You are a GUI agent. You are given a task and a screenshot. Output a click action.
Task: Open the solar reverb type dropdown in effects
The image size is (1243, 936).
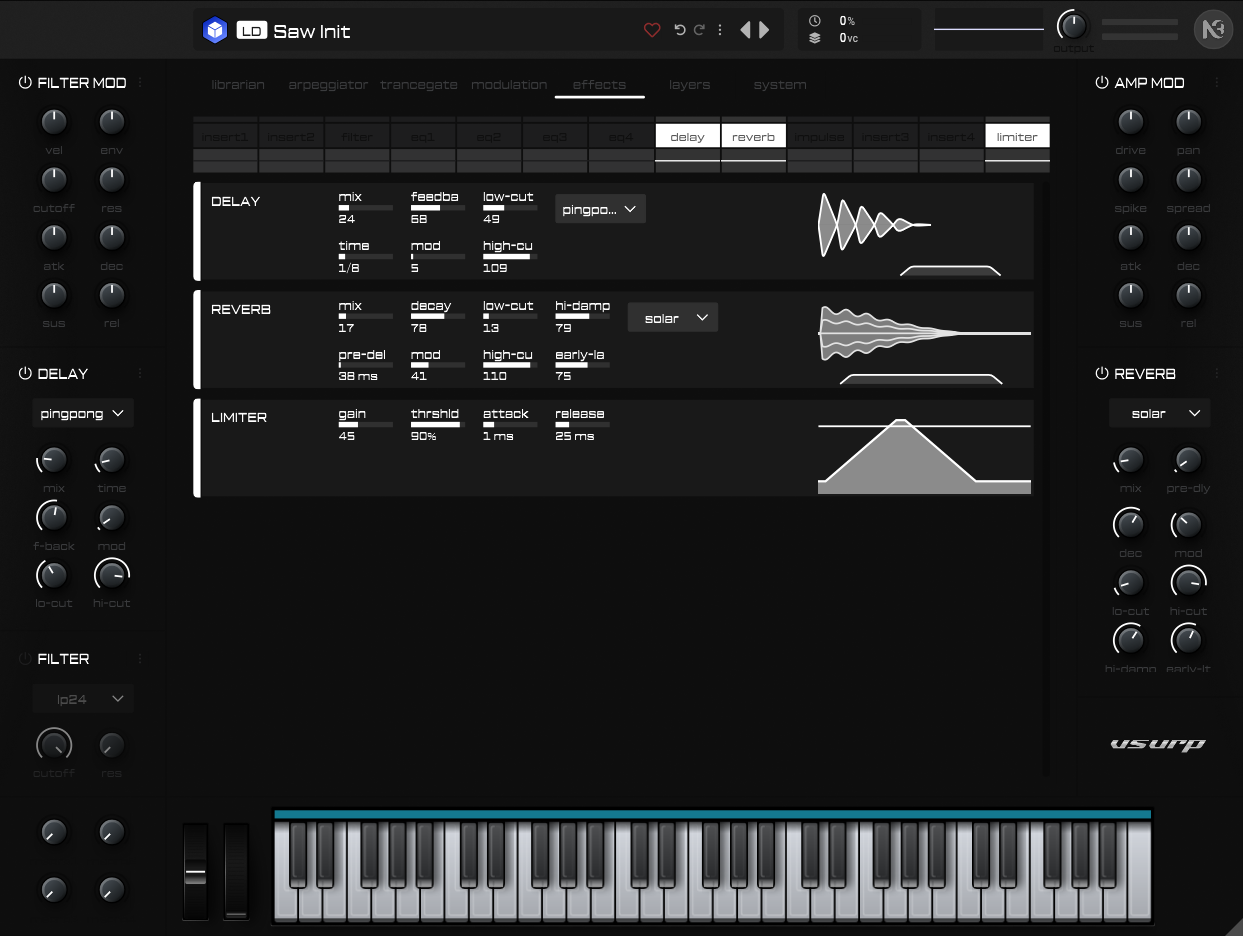tap(673, 318)
